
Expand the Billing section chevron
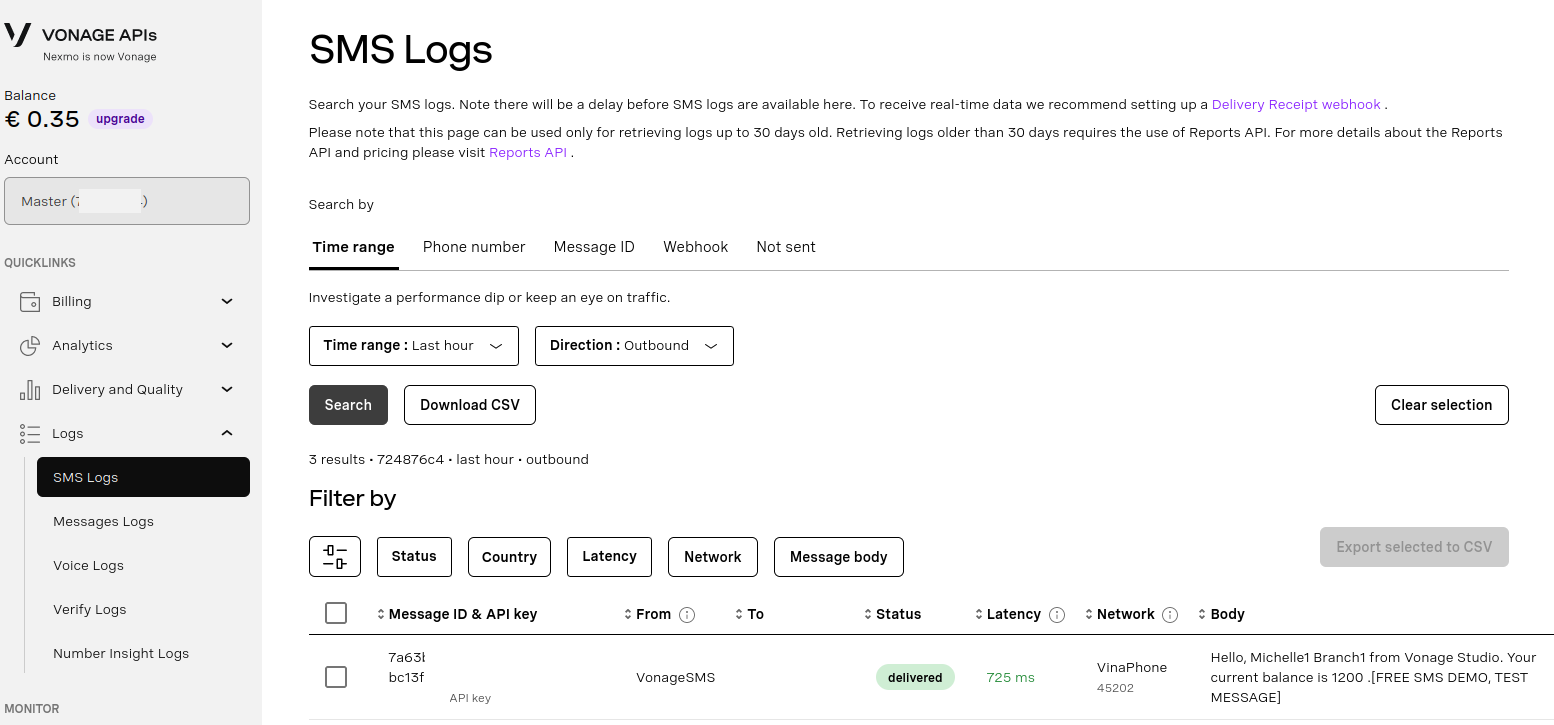pyautogui.click(x=227, y=301)
